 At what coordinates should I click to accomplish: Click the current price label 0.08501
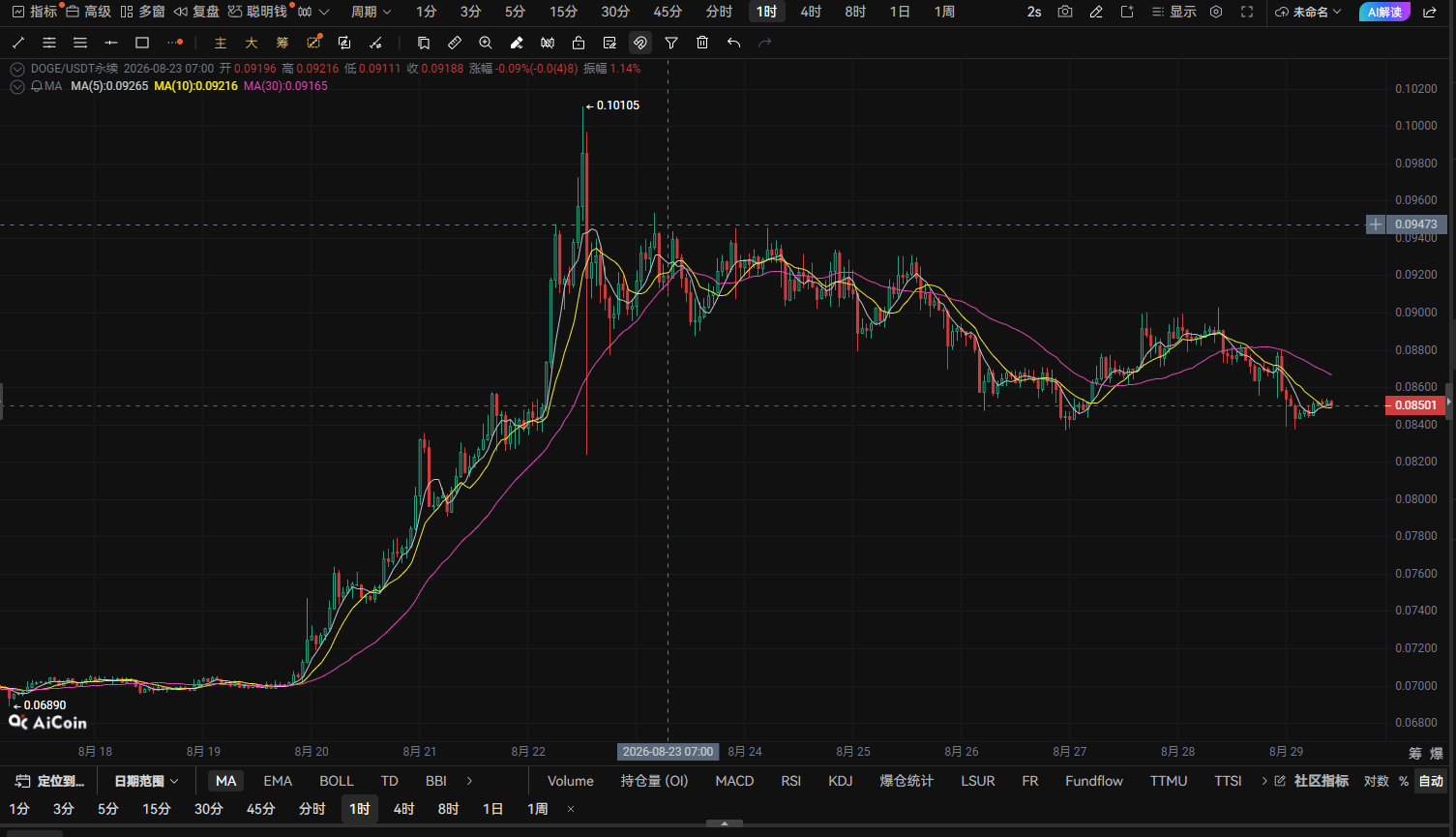click(x=1415, y=405)
